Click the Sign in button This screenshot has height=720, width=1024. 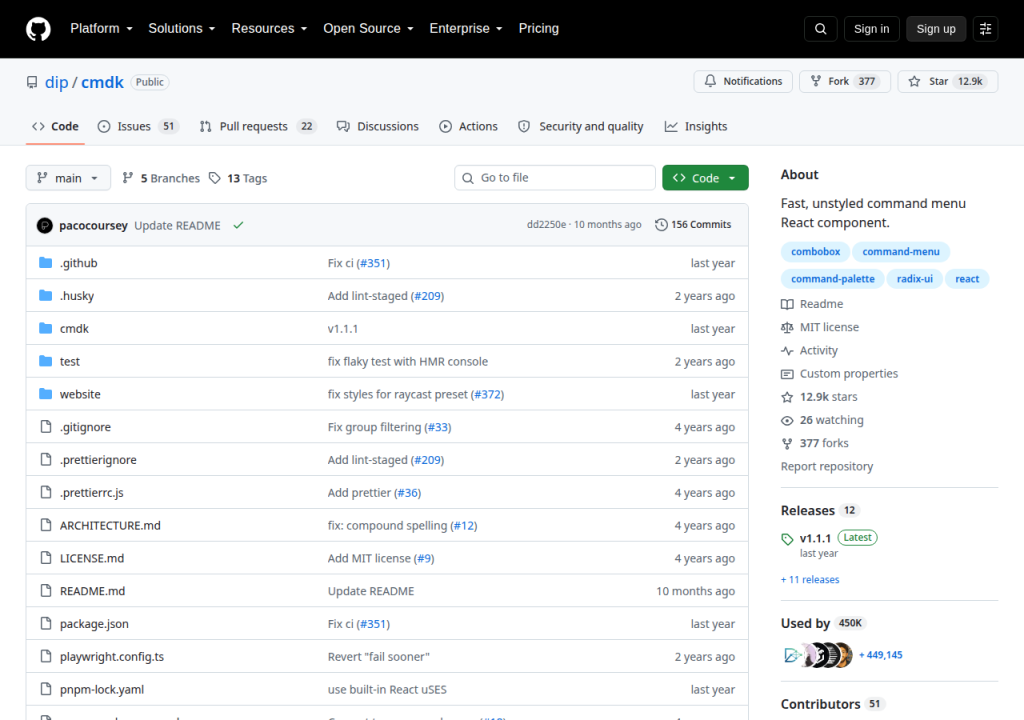point(871,29)
